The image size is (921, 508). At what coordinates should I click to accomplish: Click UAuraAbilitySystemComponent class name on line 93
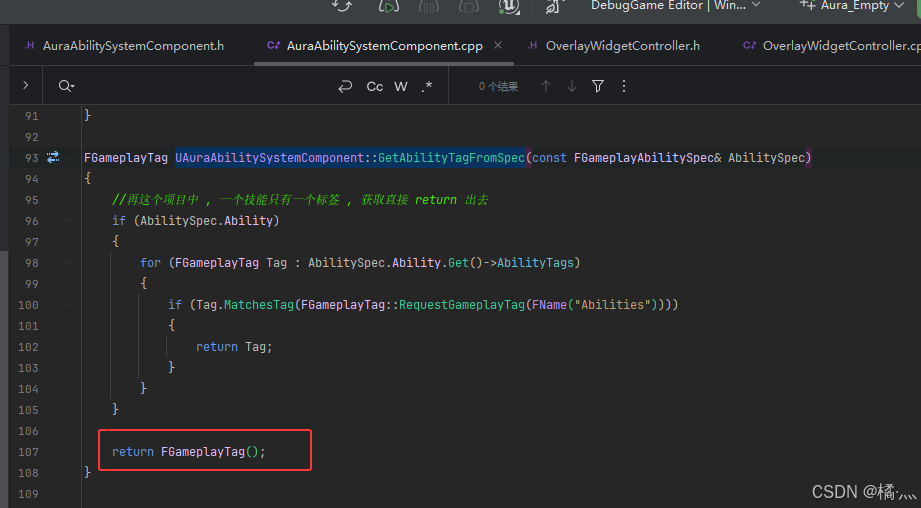[270, 157]
